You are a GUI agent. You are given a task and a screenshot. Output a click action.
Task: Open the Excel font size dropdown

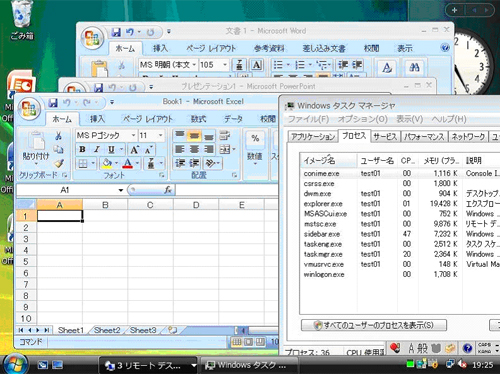(x=160, y=135)
